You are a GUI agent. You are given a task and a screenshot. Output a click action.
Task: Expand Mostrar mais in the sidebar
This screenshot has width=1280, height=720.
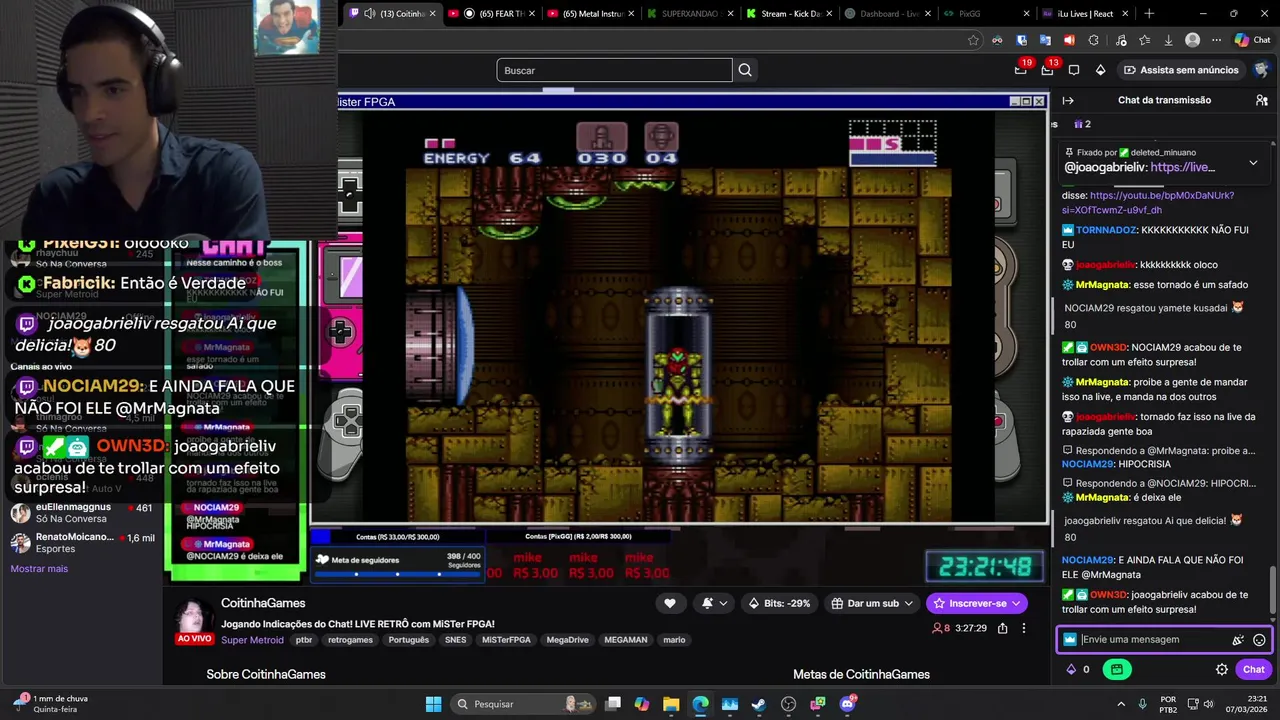pos(39,568)
